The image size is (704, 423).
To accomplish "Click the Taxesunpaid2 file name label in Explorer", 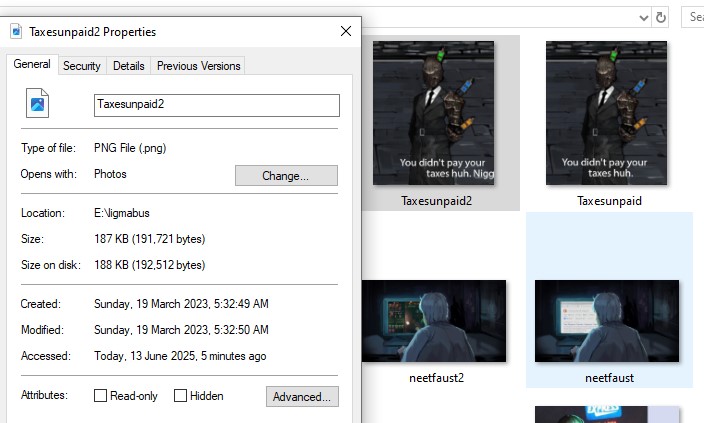I will pos(436,201).
